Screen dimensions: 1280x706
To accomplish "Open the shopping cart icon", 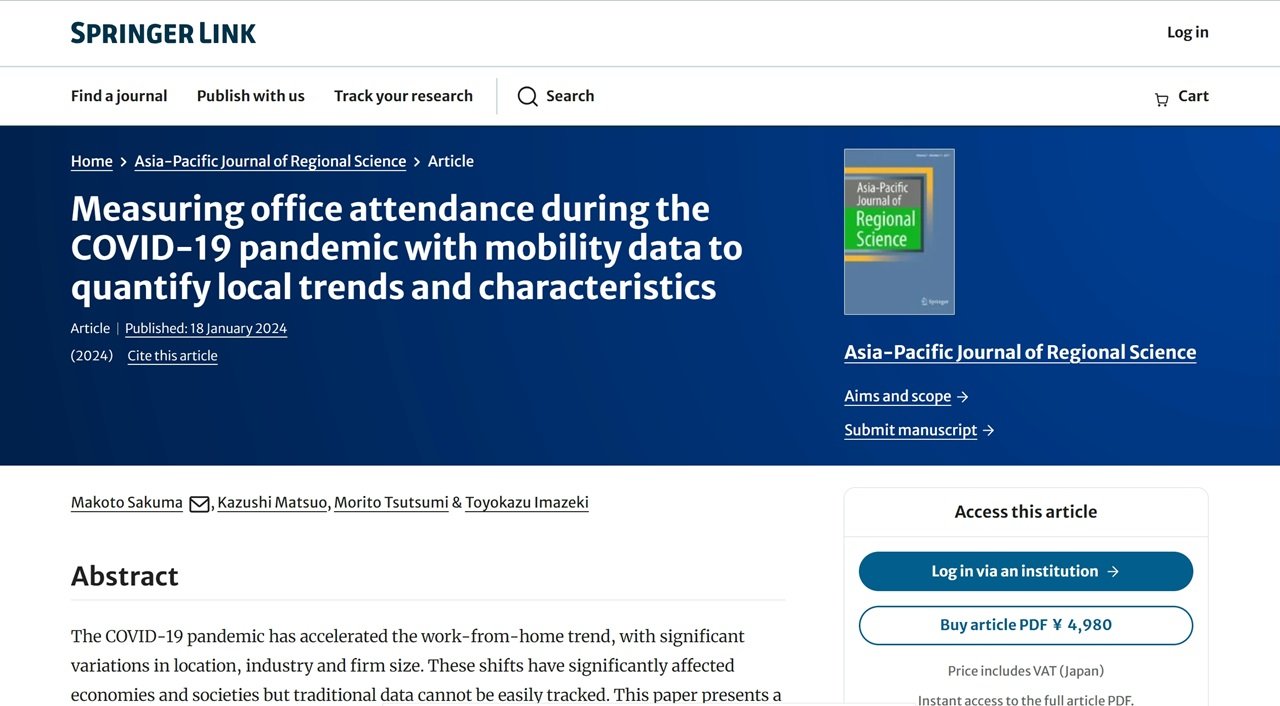I will coord(1161,99).
